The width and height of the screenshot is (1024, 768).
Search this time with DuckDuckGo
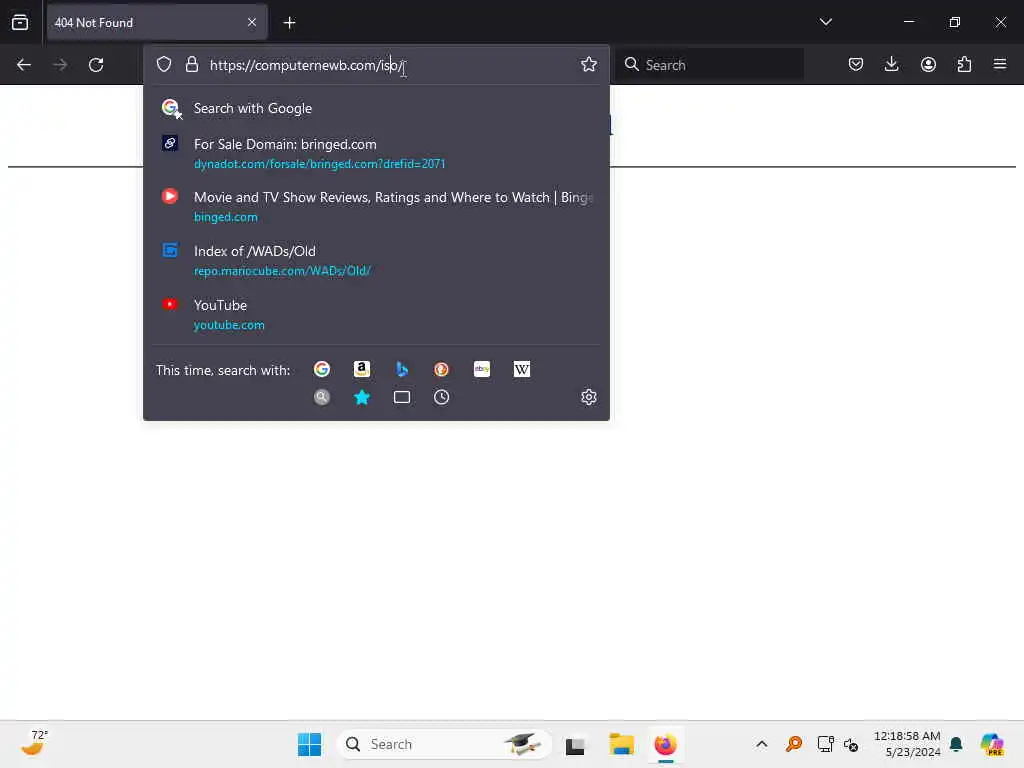tap(441, 369)
